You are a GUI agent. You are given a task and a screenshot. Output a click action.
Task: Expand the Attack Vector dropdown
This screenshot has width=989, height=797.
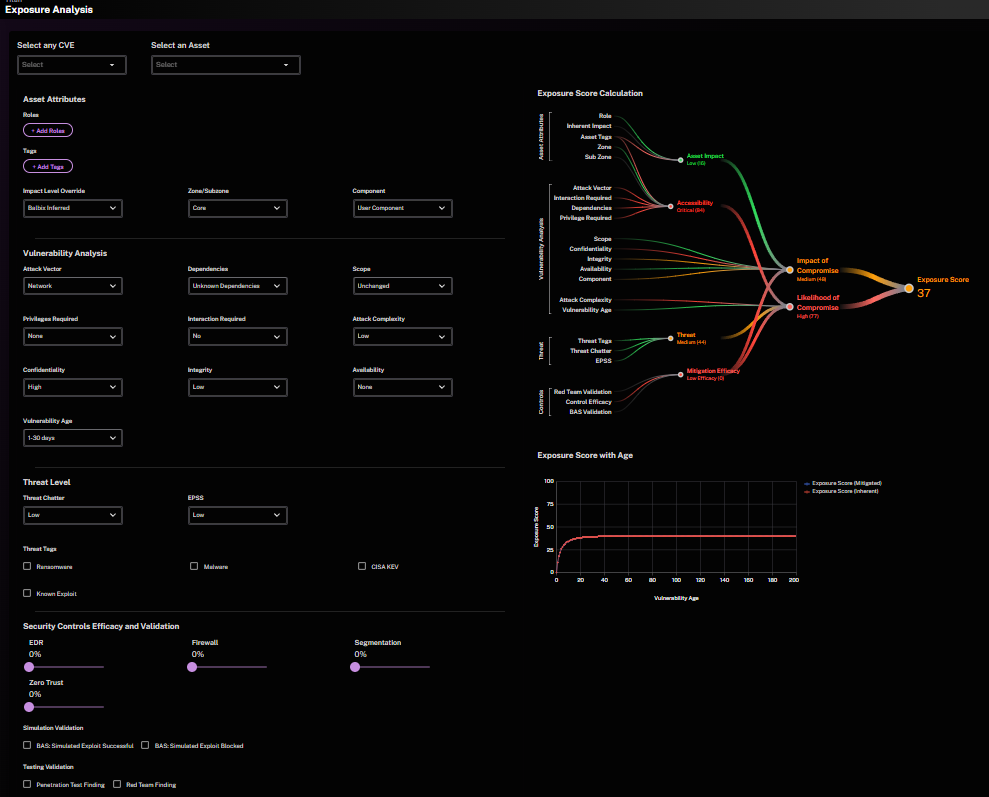[73, 286]
